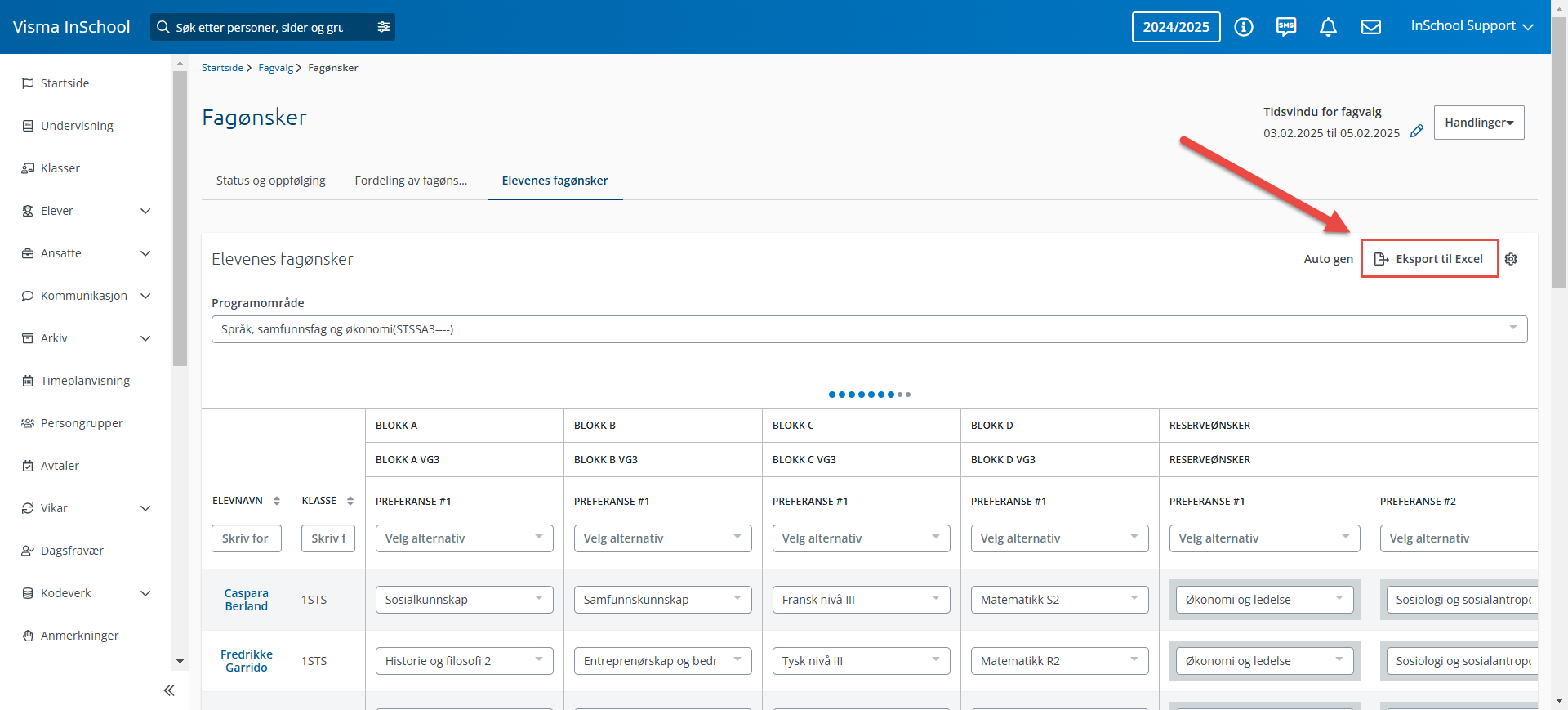
Task: Click the Timeplanvisning sidebar item
Action: [x=86, y=381]
